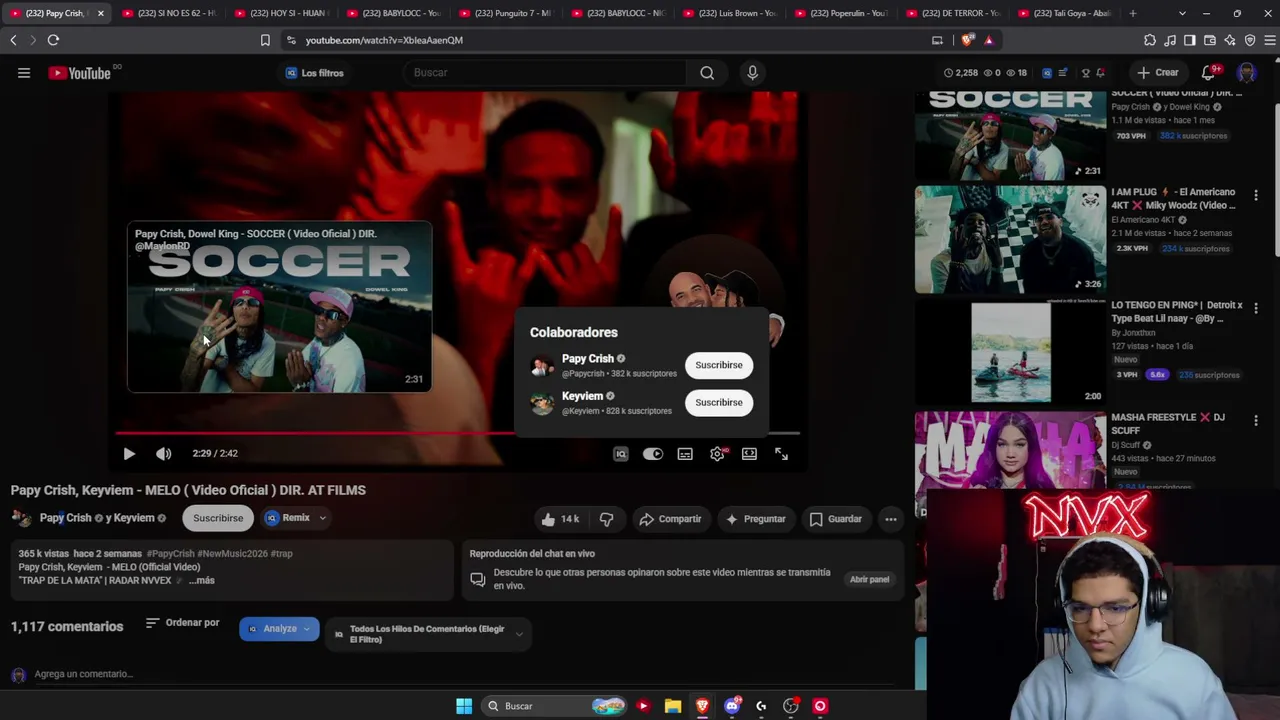
Task: Expand the description with ...más
Action: tap(201, 580)
